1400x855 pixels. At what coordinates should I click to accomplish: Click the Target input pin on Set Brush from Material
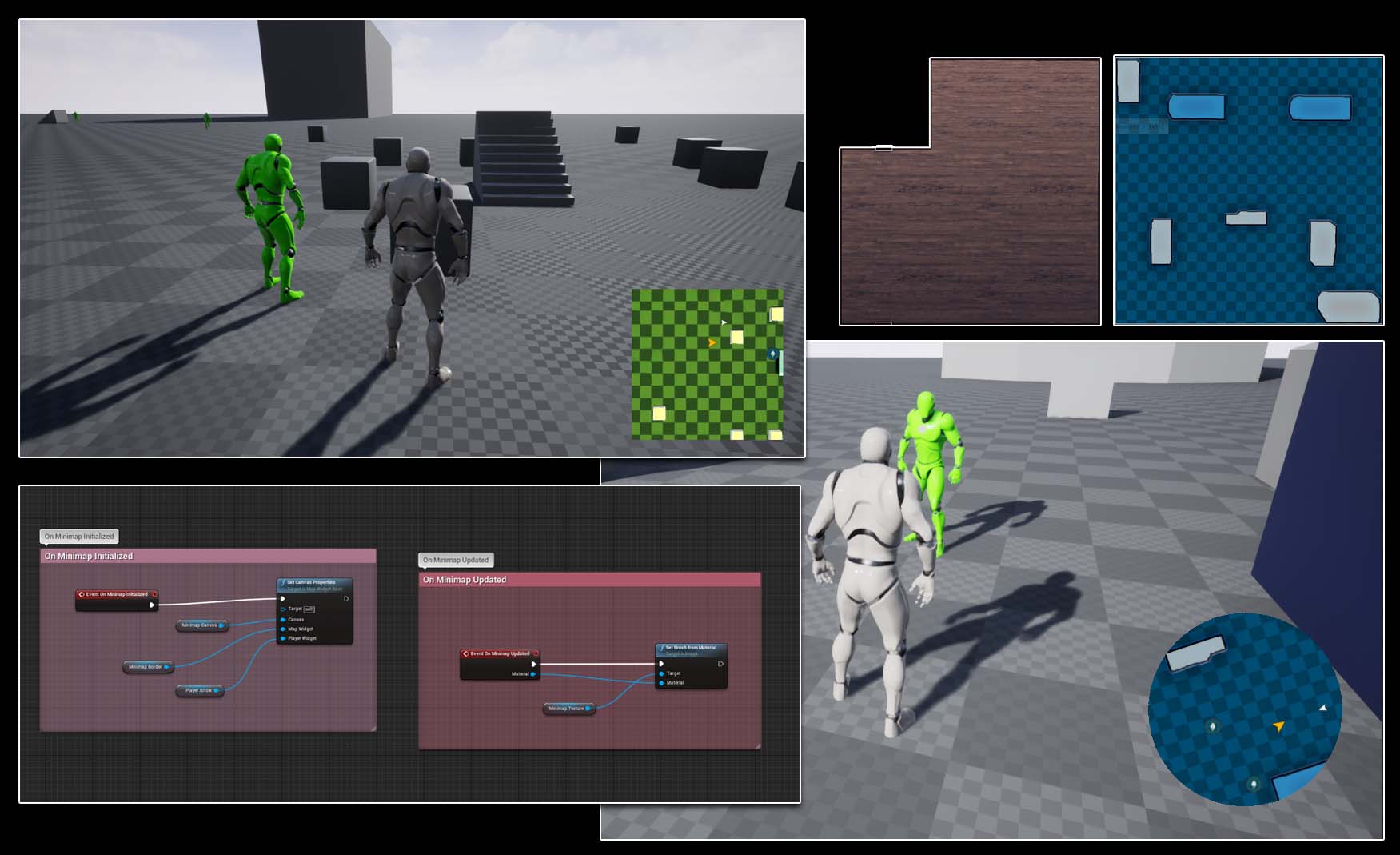click(x=661, y=673)
